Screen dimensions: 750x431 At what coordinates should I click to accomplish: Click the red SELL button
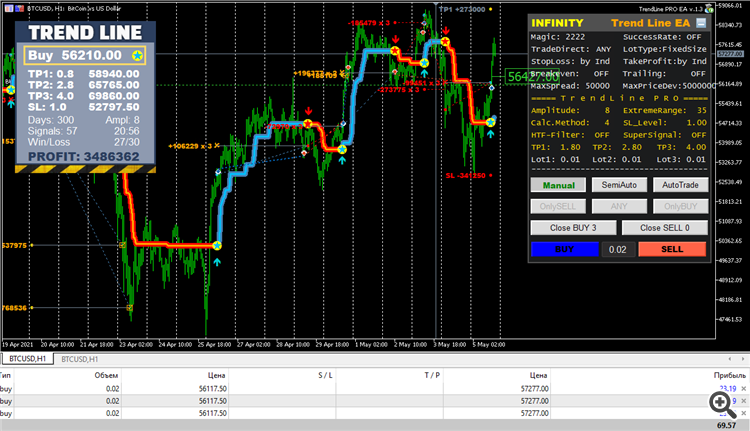click(672, 249)
